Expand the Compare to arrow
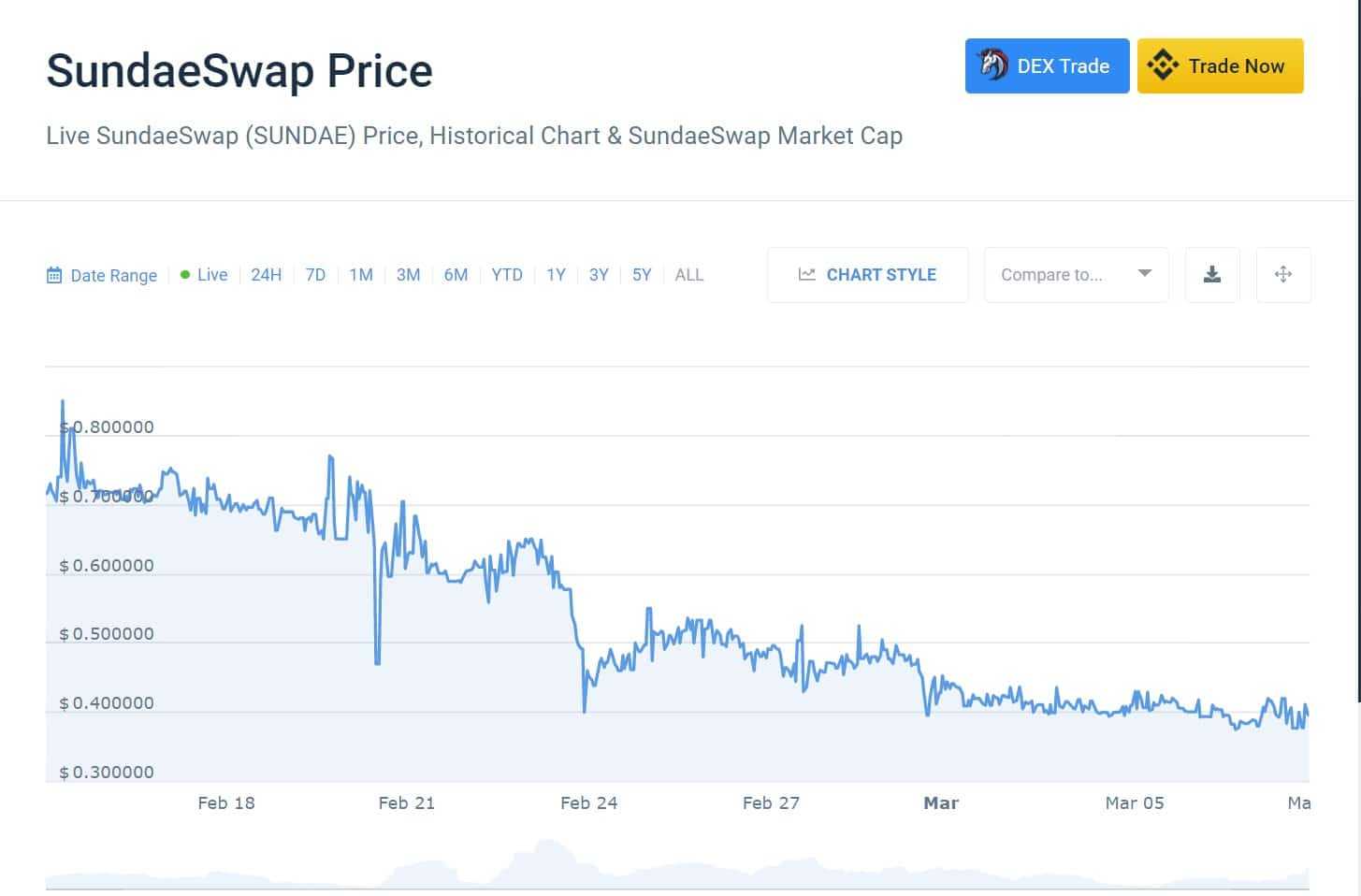The width and height of the screenshot is (1361, 896). tap(1144, 273)
